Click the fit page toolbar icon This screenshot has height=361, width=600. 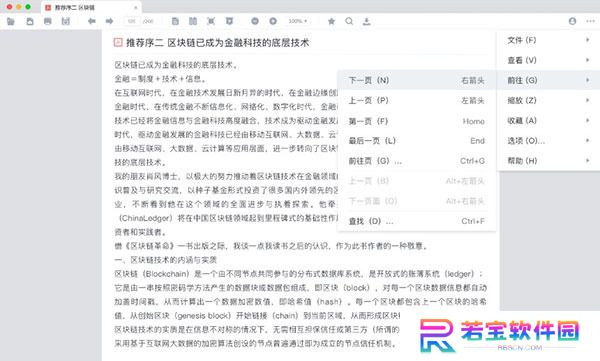click(211, 21)
